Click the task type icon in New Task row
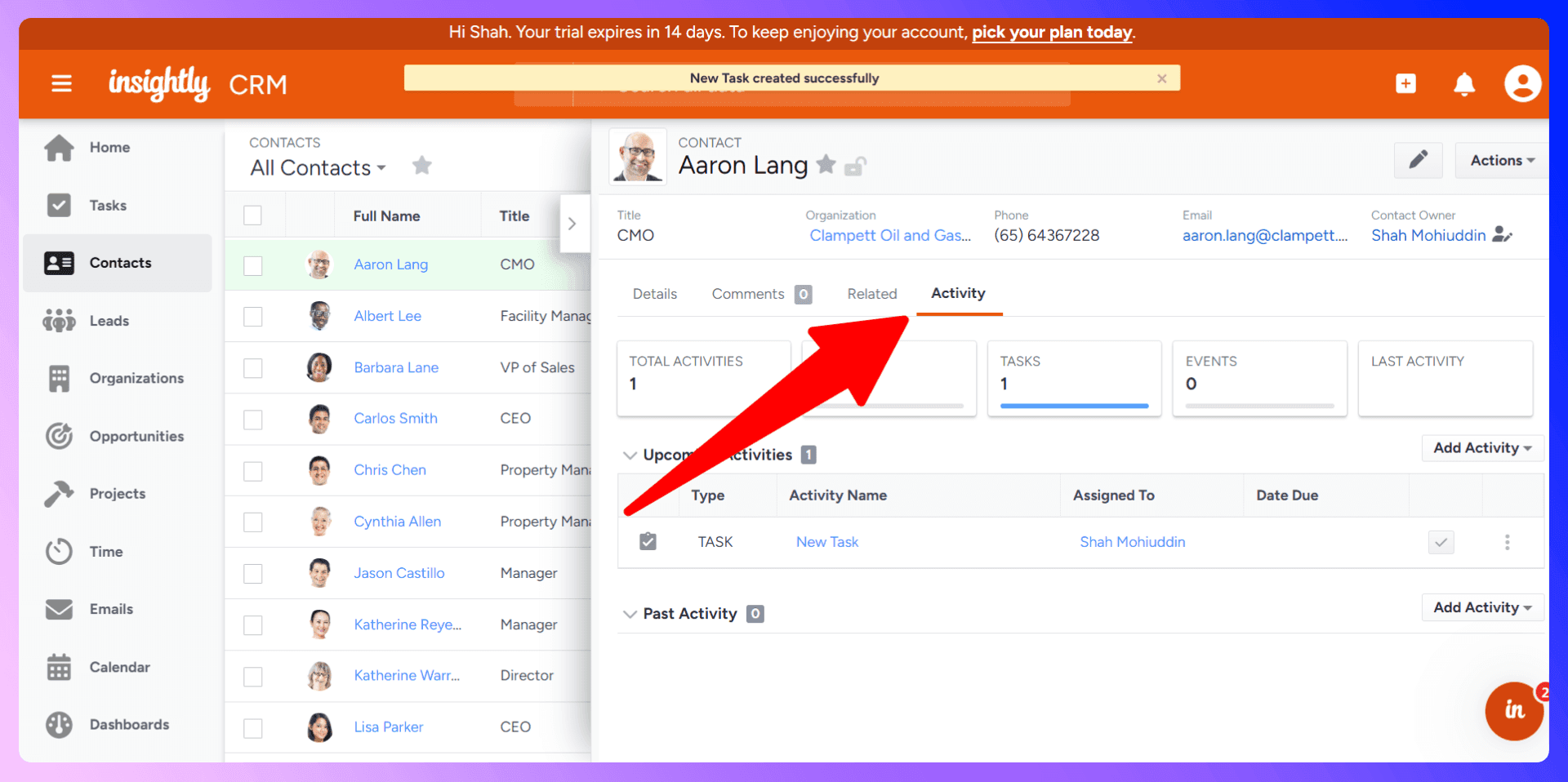1568x782 pixels. tap(648, 541)
